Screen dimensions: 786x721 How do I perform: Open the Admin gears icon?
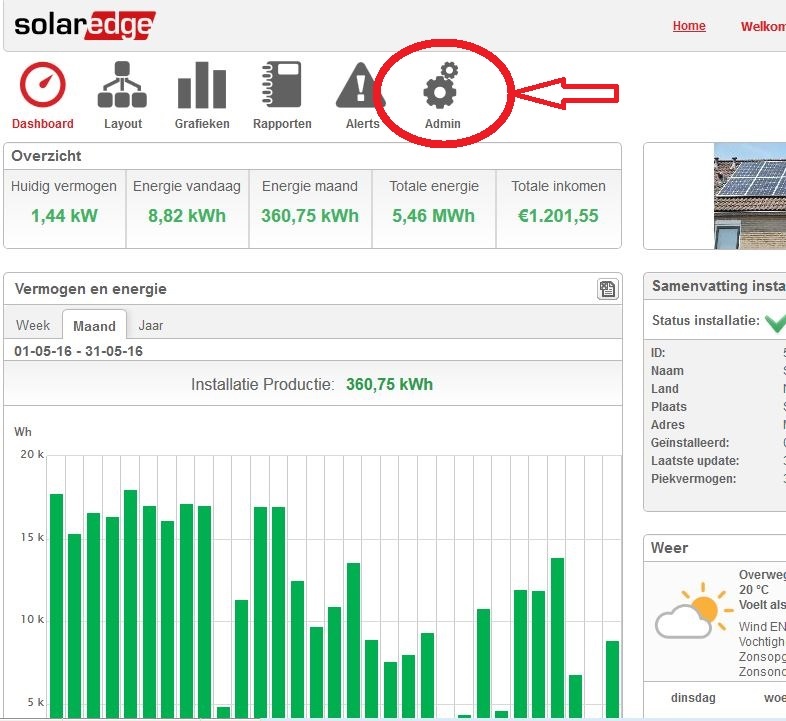(x=441, y=86)
